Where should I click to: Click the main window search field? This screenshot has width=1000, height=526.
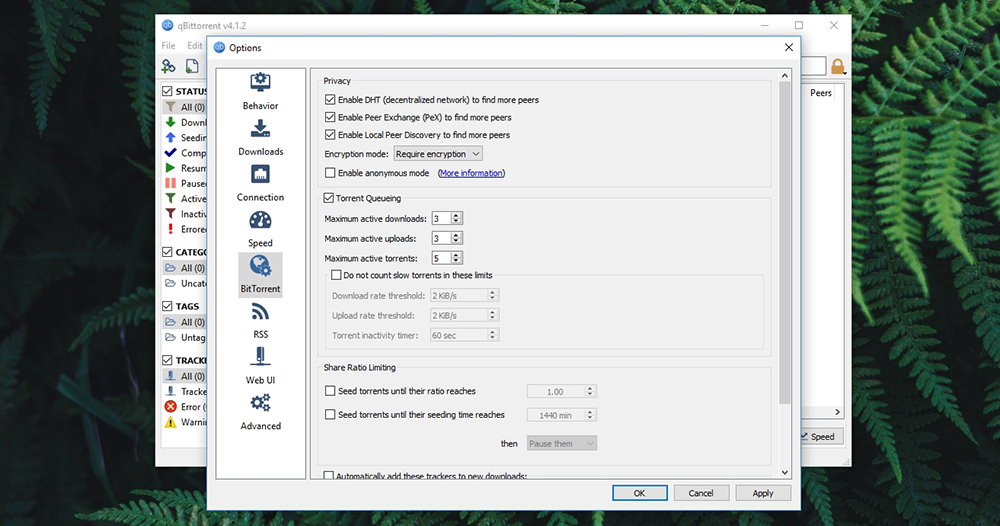[x=814, y=66]
